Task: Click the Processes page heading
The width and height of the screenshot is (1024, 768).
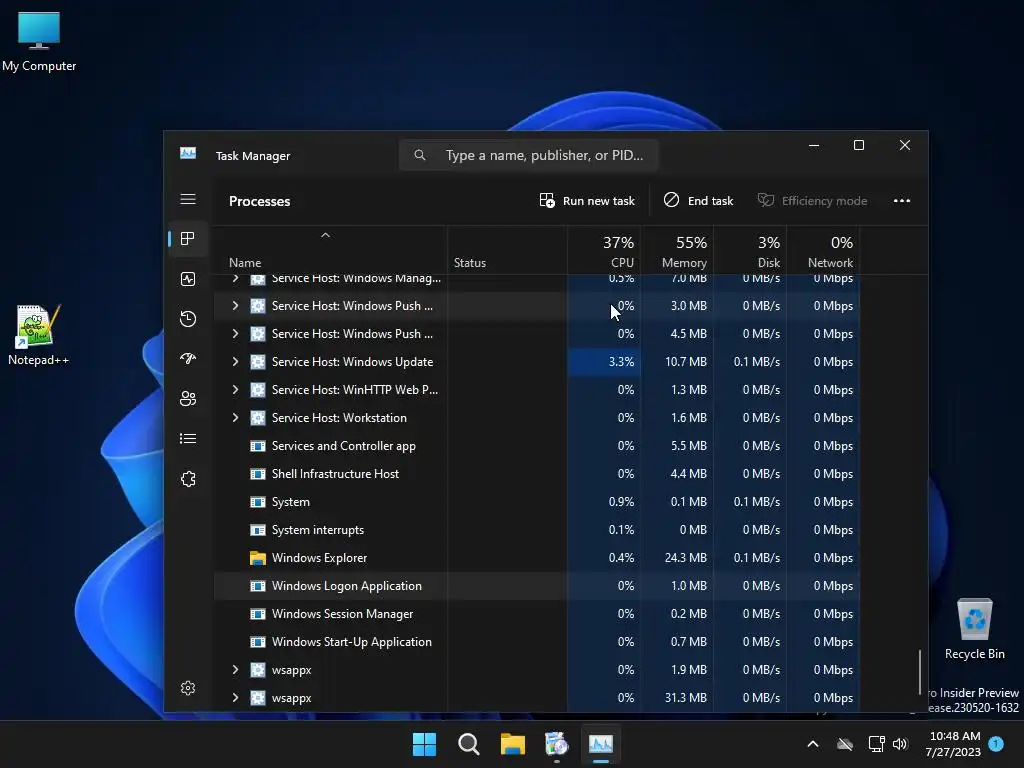Action: [259, 201]
